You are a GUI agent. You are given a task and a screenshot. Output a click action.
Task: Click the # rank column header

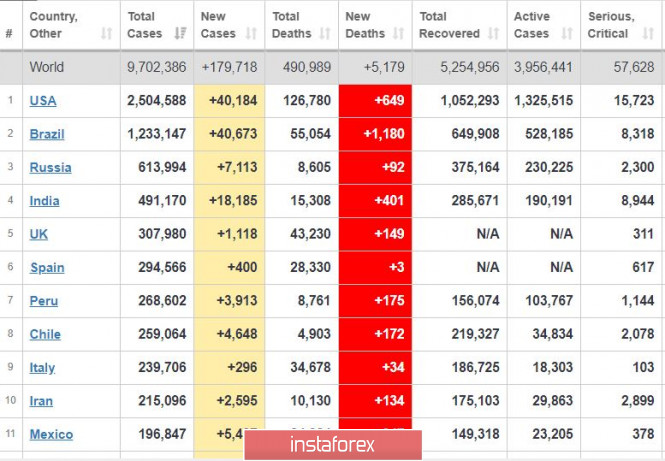9,34
